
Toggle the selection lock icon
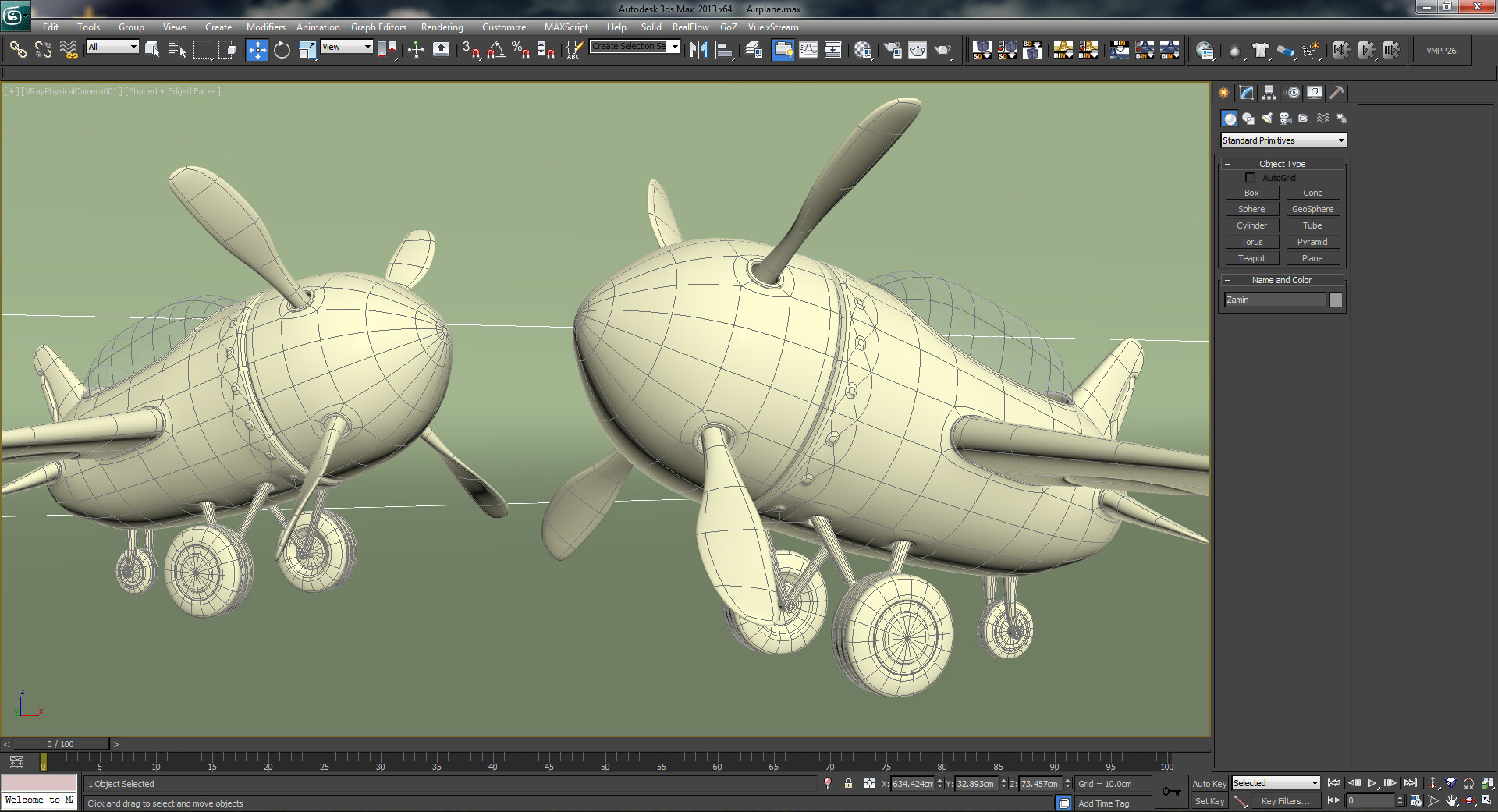point(848,784)
